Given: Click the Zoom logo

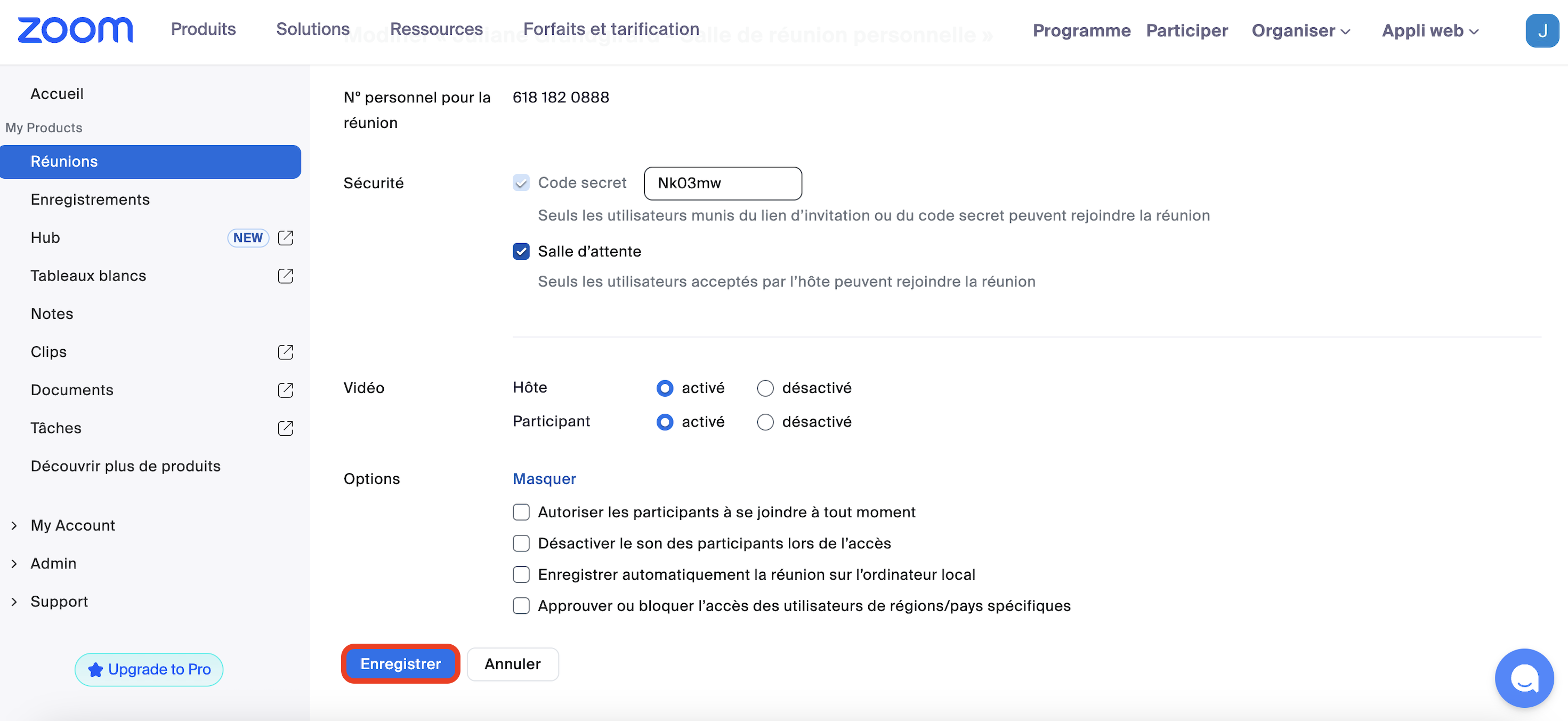Looking at the screenshot, I should pos(75,30).
